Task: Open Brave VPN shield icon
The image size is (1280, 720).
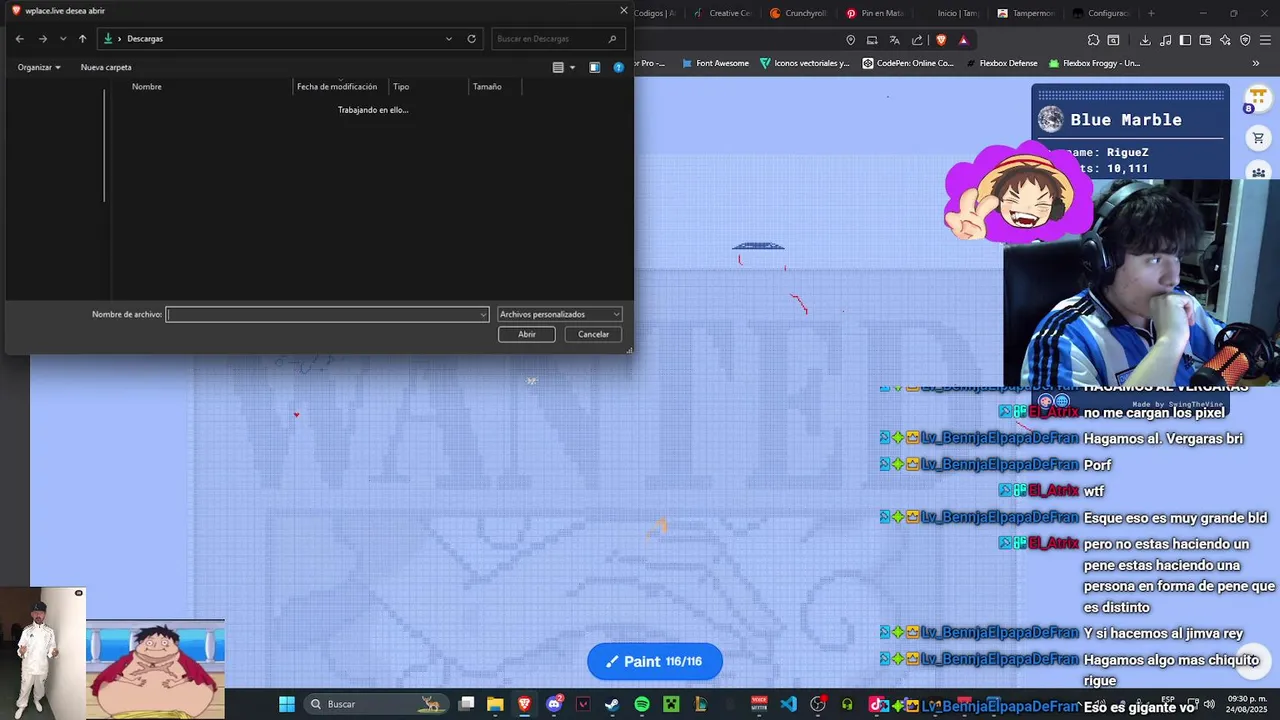Action: pos(1245,40)
